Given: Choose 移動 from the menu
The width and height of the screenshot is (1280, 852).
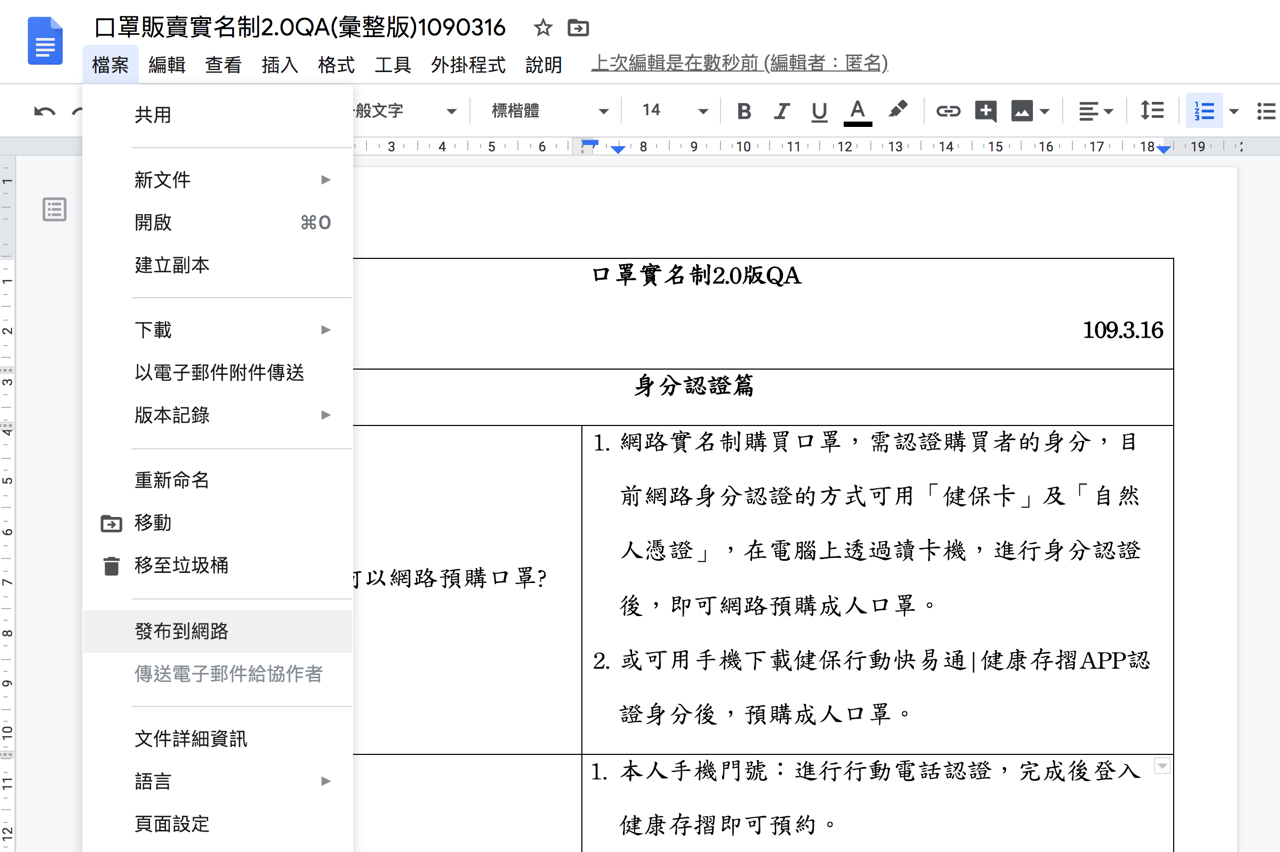Looking at the screenshot, I should 218,523.
